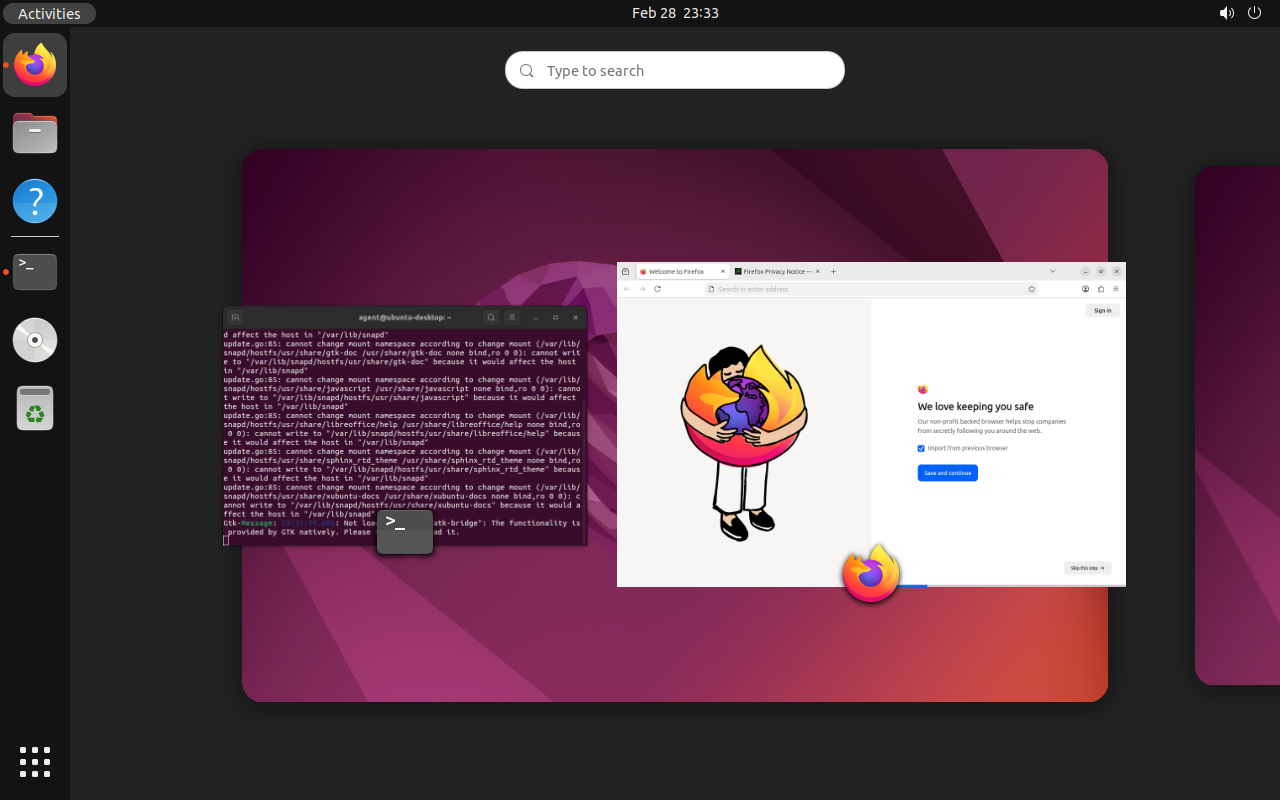Uncheck Import from previous browser
The width and height of the screenshot is (1280, 800).
(921, 448)
